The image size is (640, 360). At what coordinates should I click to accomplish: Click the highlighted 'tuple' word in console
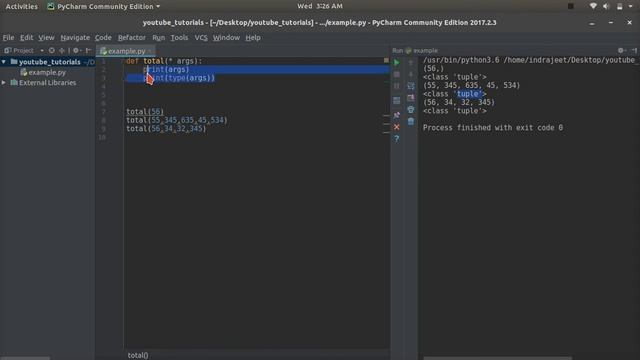[468, 94]
